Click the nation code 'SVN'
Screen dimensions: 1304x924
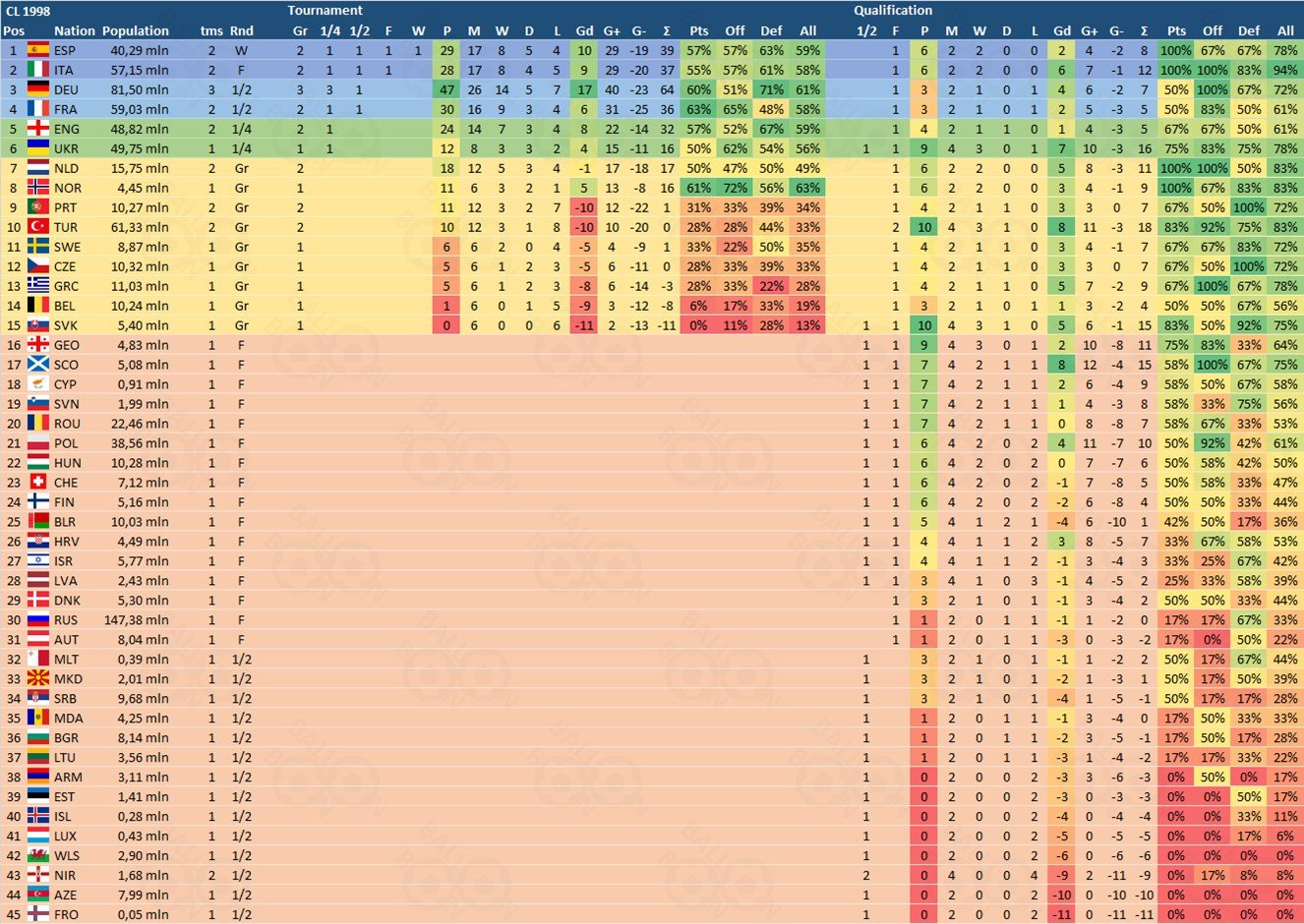[x=67, y=404]
